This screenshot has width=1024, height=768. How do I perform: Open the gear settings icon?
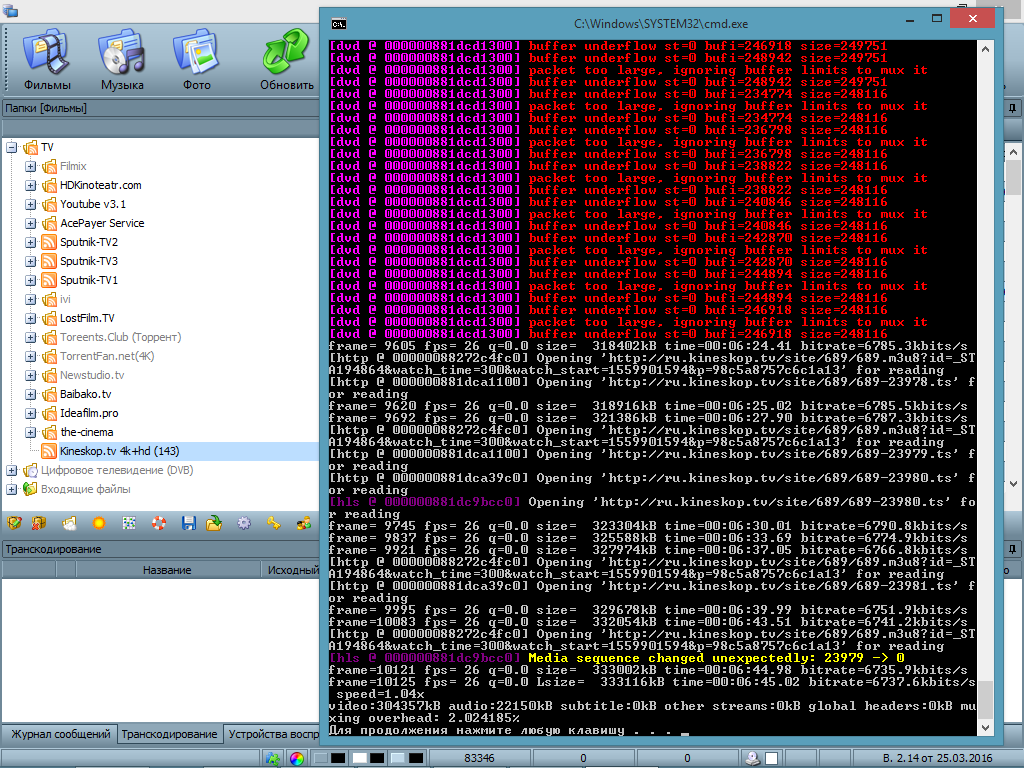(243, 523)
